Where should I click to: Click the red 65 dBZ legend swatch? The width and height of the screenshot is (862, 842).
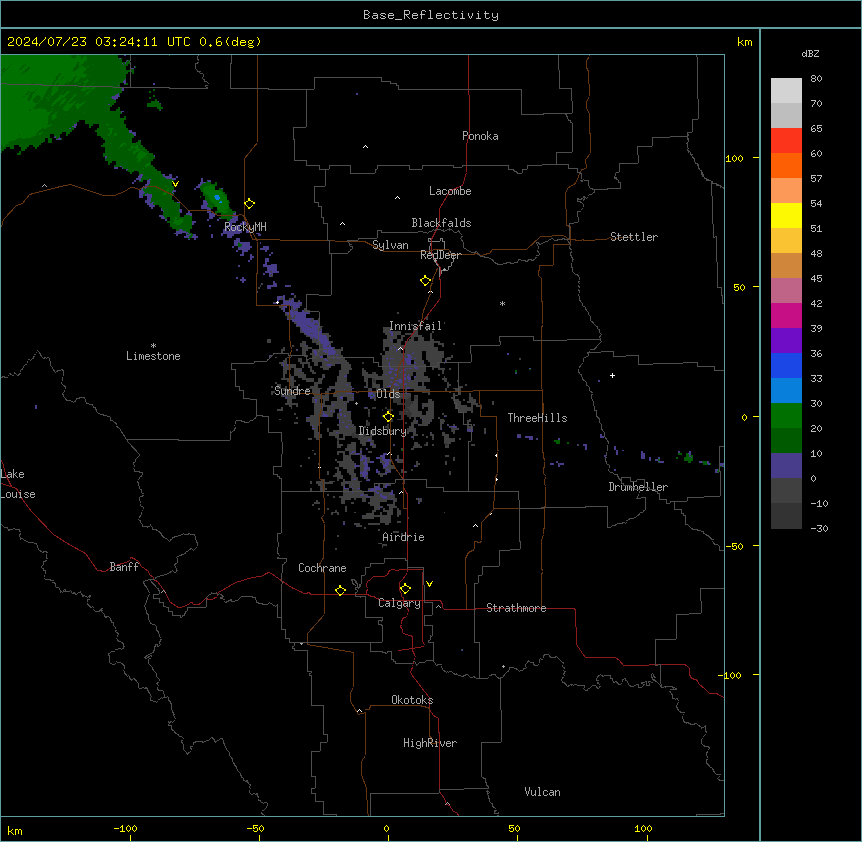[x=786, y=140]
